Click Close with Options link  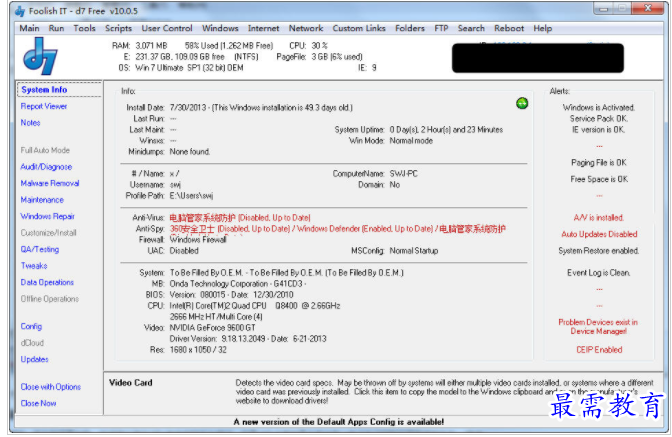click(x=51, y=387)
